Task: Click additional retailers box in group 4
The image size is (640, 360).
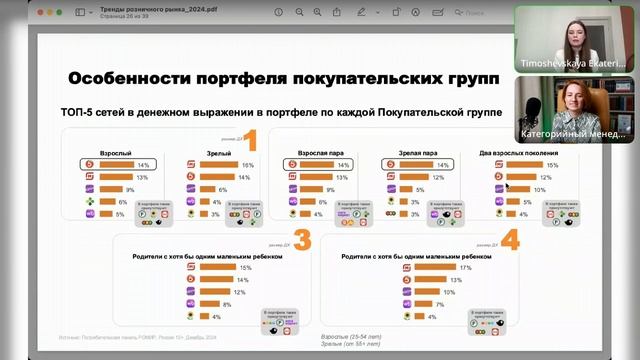Action: [x=487, y=322]
